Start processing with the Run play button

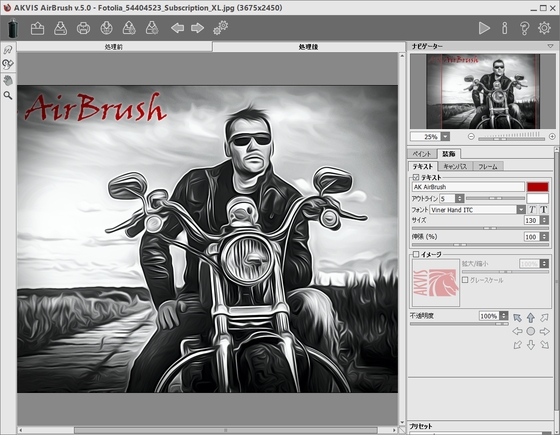(x=484, y=28)
